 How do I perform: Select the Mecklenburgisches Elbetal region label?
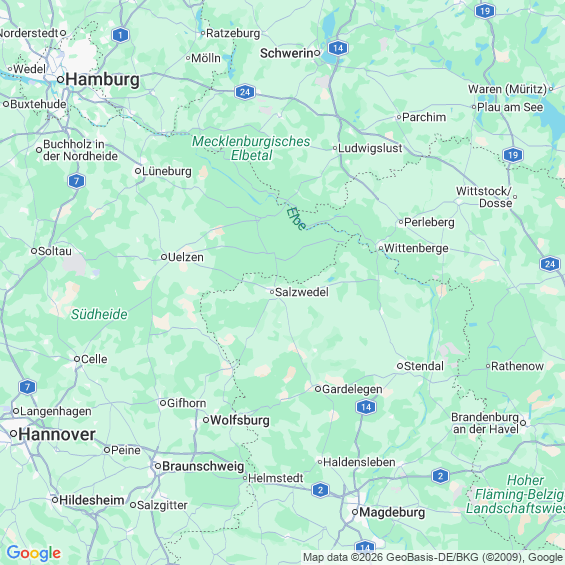(x=251, y=148)
